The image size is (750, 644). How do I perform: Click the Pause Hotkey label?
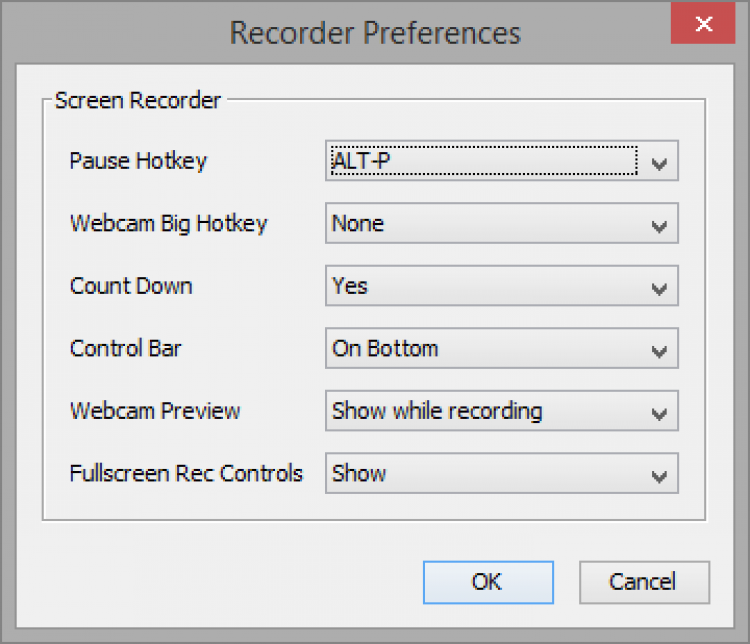[138, 161]
